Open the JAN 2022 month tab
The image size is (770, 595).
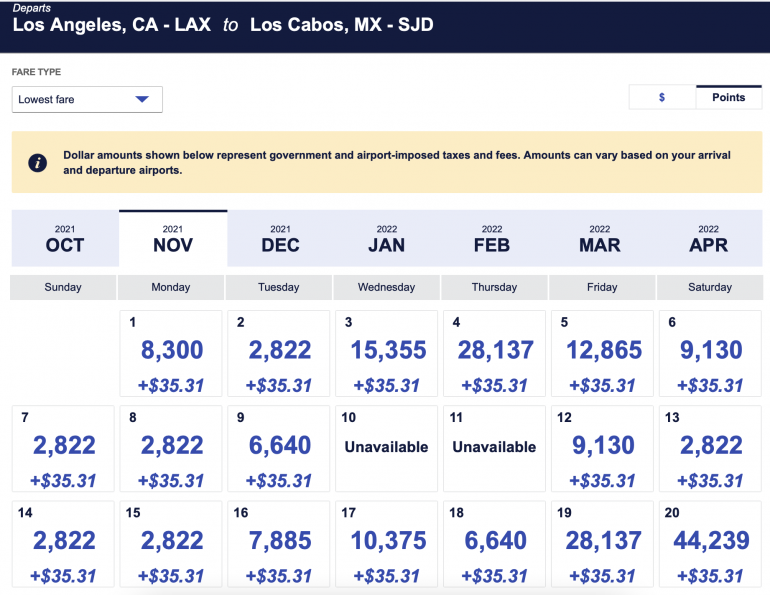[387, 238]
